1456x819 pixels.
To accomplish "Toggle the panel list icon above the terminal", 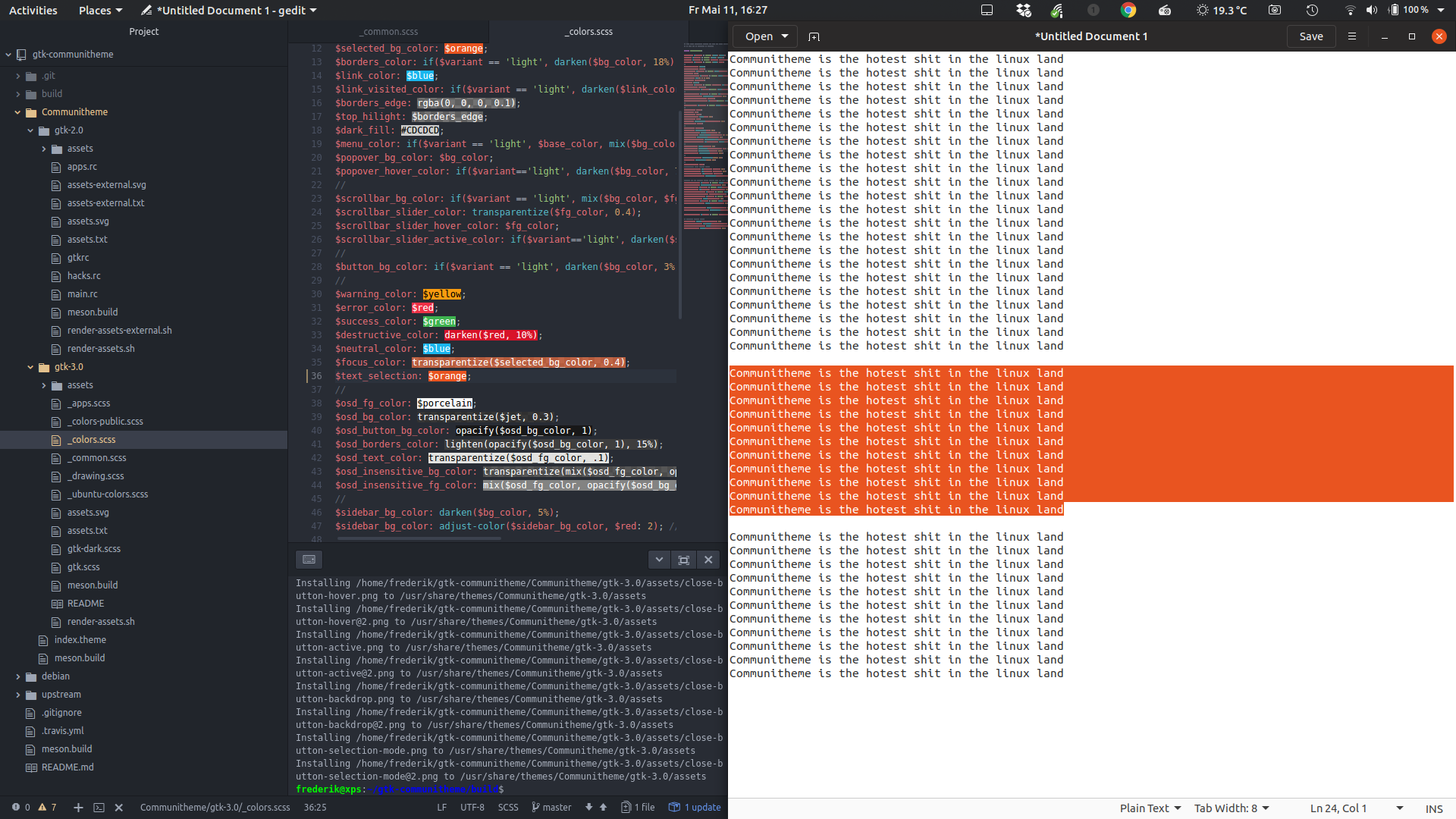I will (x=309, y=559).
